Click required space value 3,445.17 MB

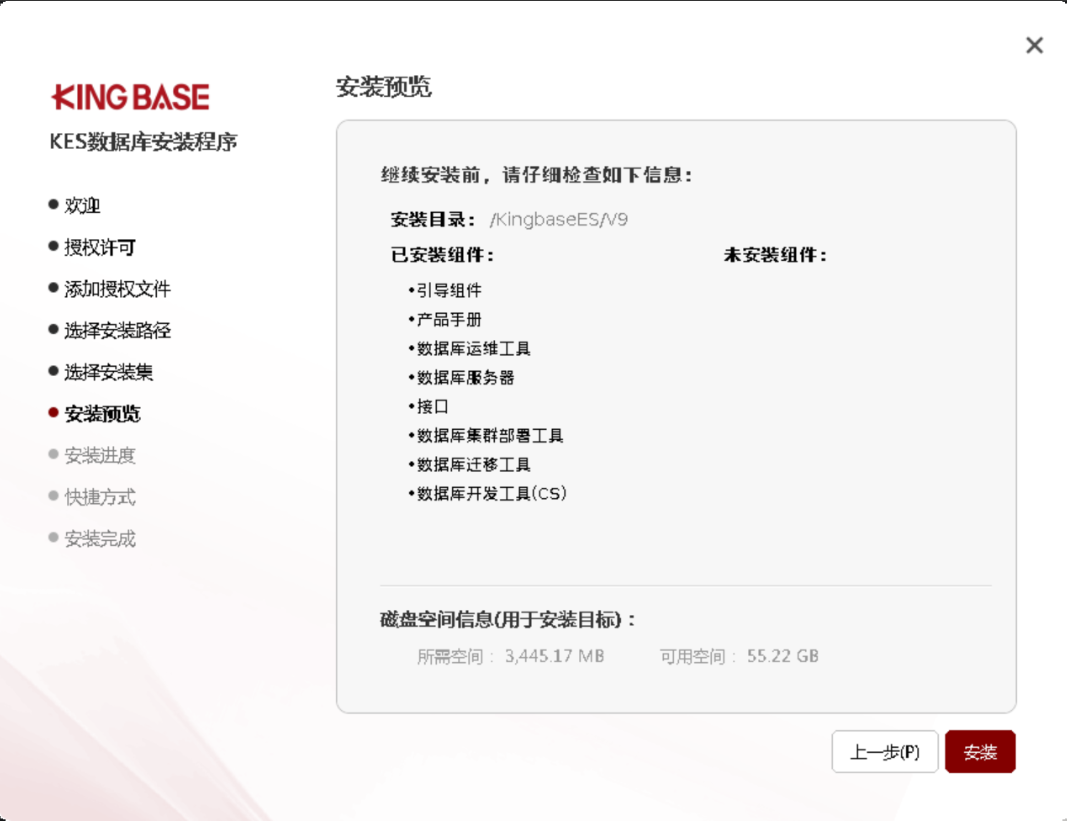pos(555,656)
